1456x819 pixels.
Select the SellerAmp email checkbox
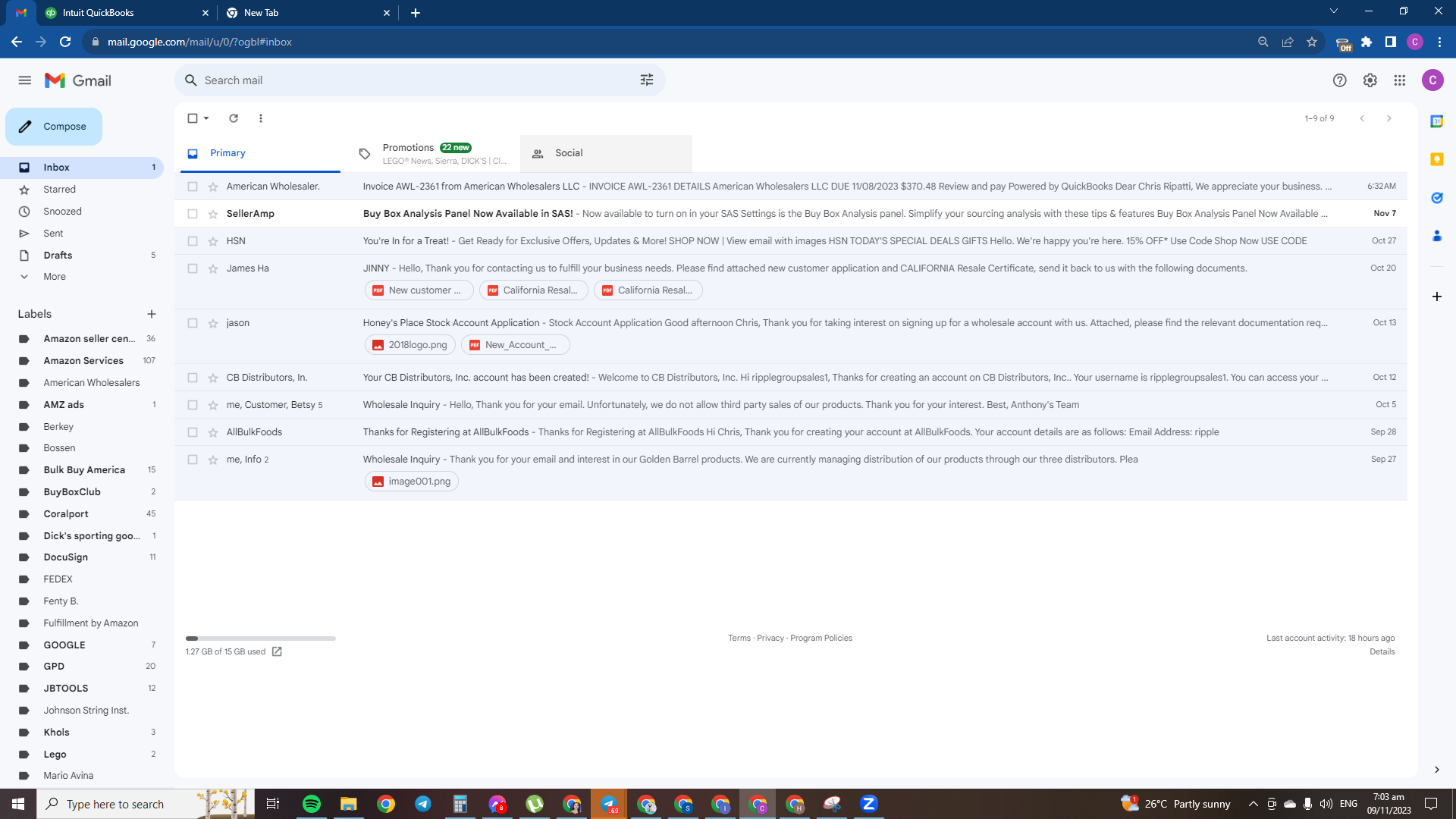(x=193, y=214)
